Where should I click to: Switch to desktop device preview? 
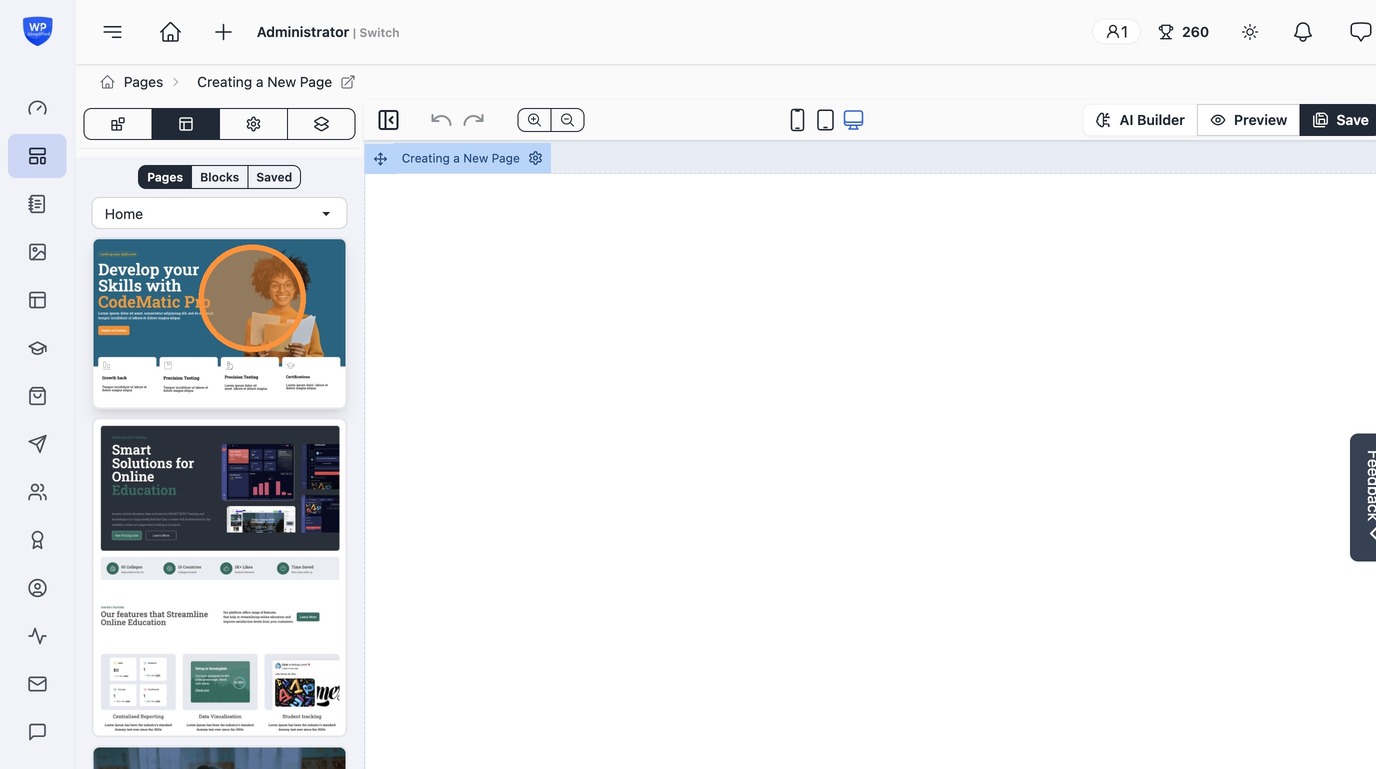click(853, 120)
